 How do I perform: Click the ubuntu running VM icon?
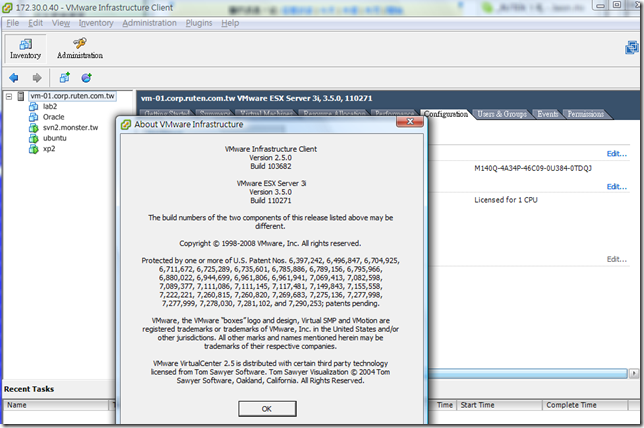pyautogui.click(x=33, y=138)
